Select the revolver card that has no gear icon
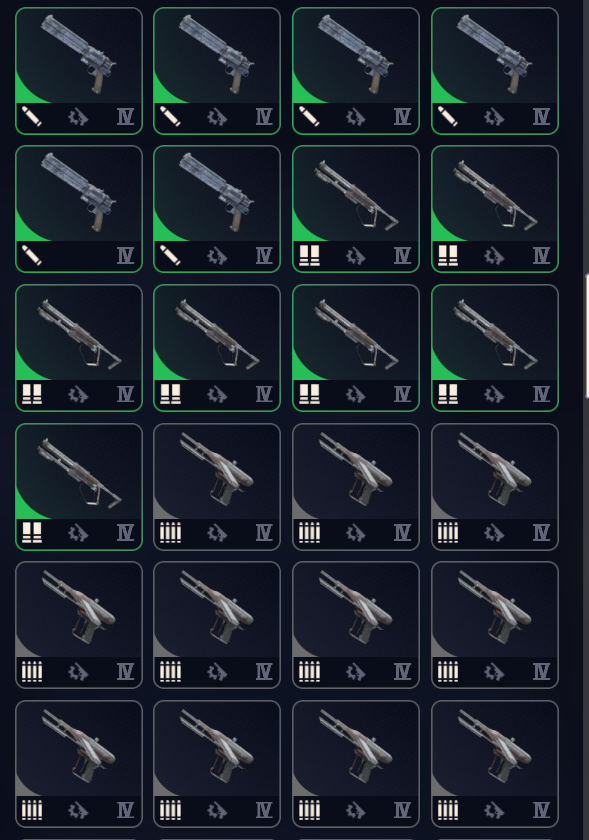Screen dimensions: 589x840 (79, 209)
